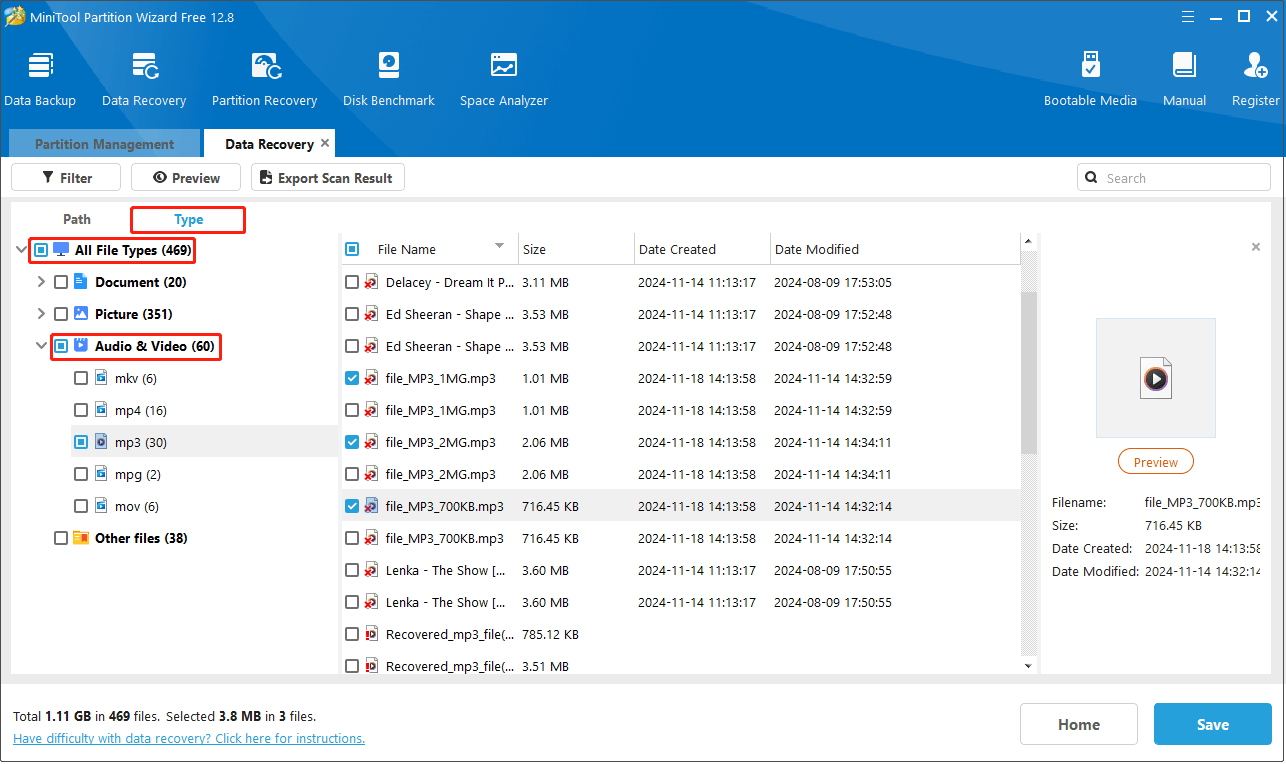Open the data recovery instructions link
The height and width of the screenshot is (764, 1286).
click(189, 739)
